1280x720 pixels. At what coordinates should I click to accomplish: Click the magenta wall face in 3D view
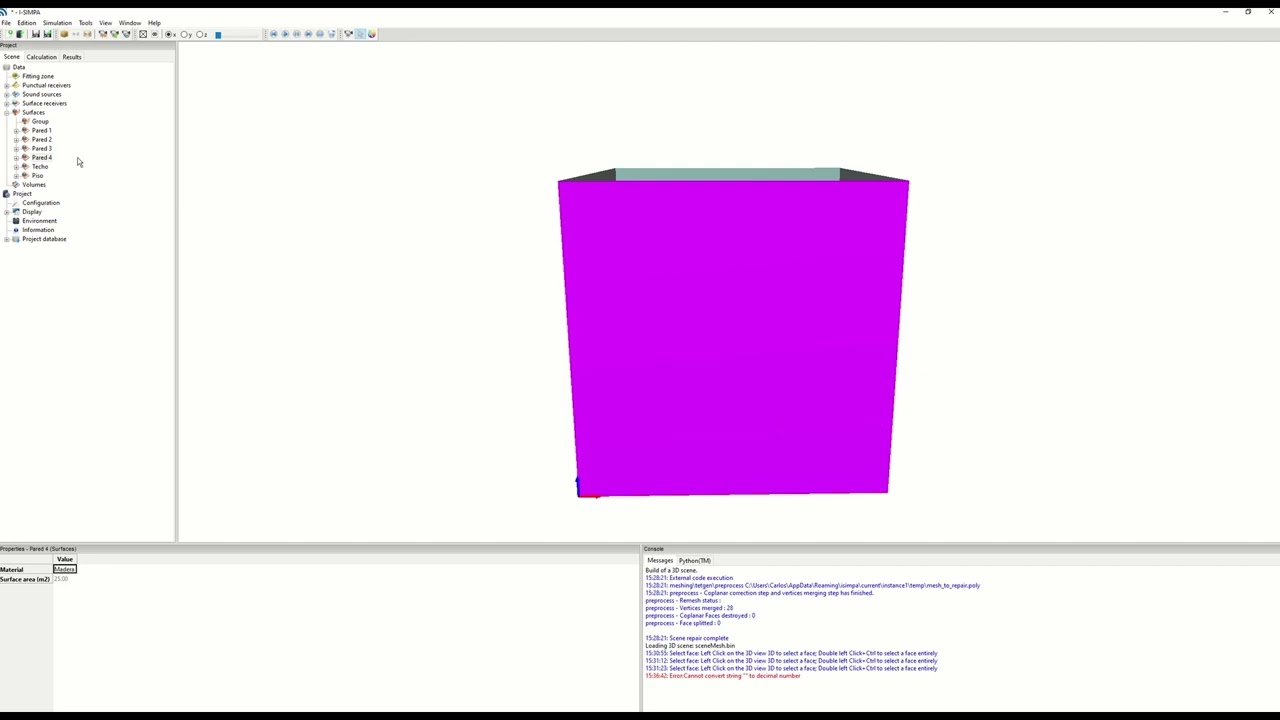(732, 338)
